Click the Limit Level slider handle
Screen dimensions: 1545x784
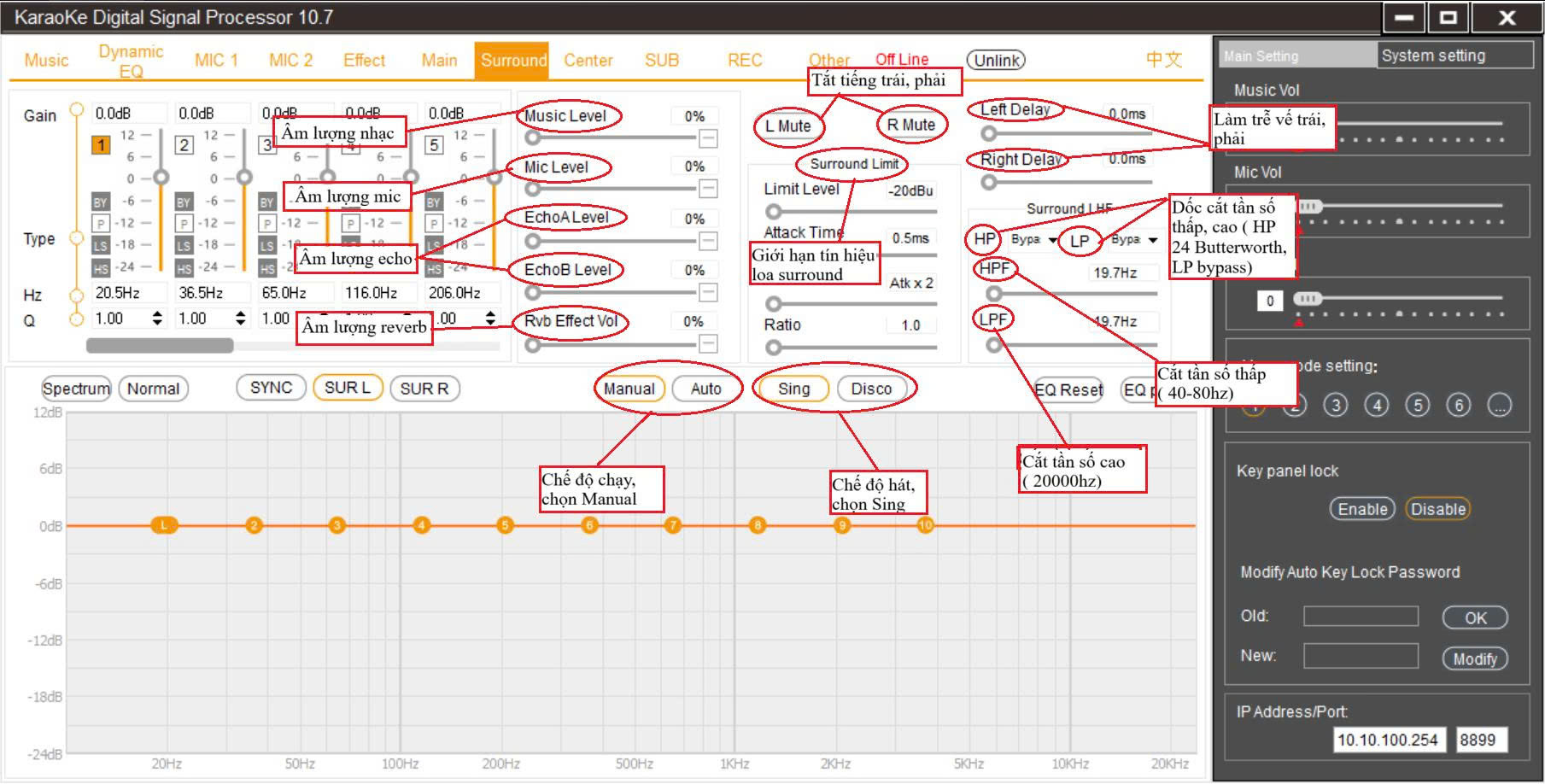[774, 211]
